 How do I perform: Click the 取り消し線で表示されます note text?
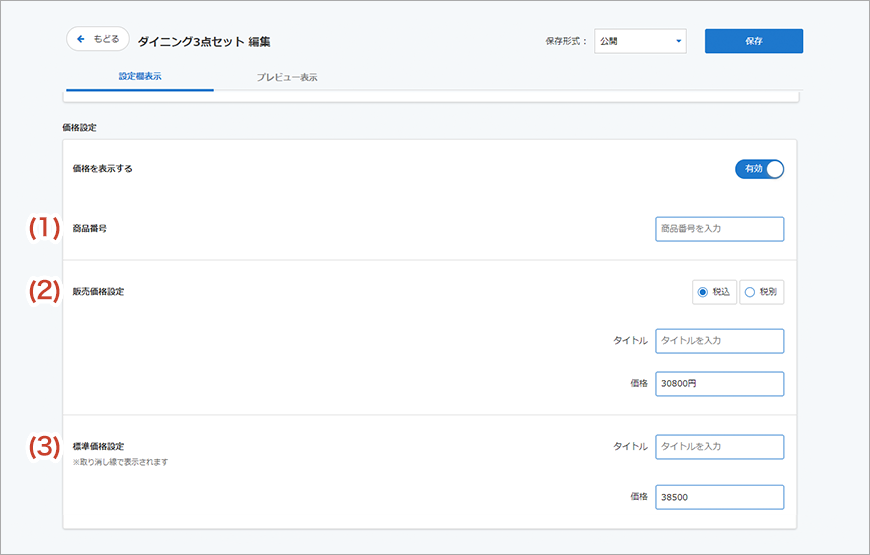tap(120, 463)
